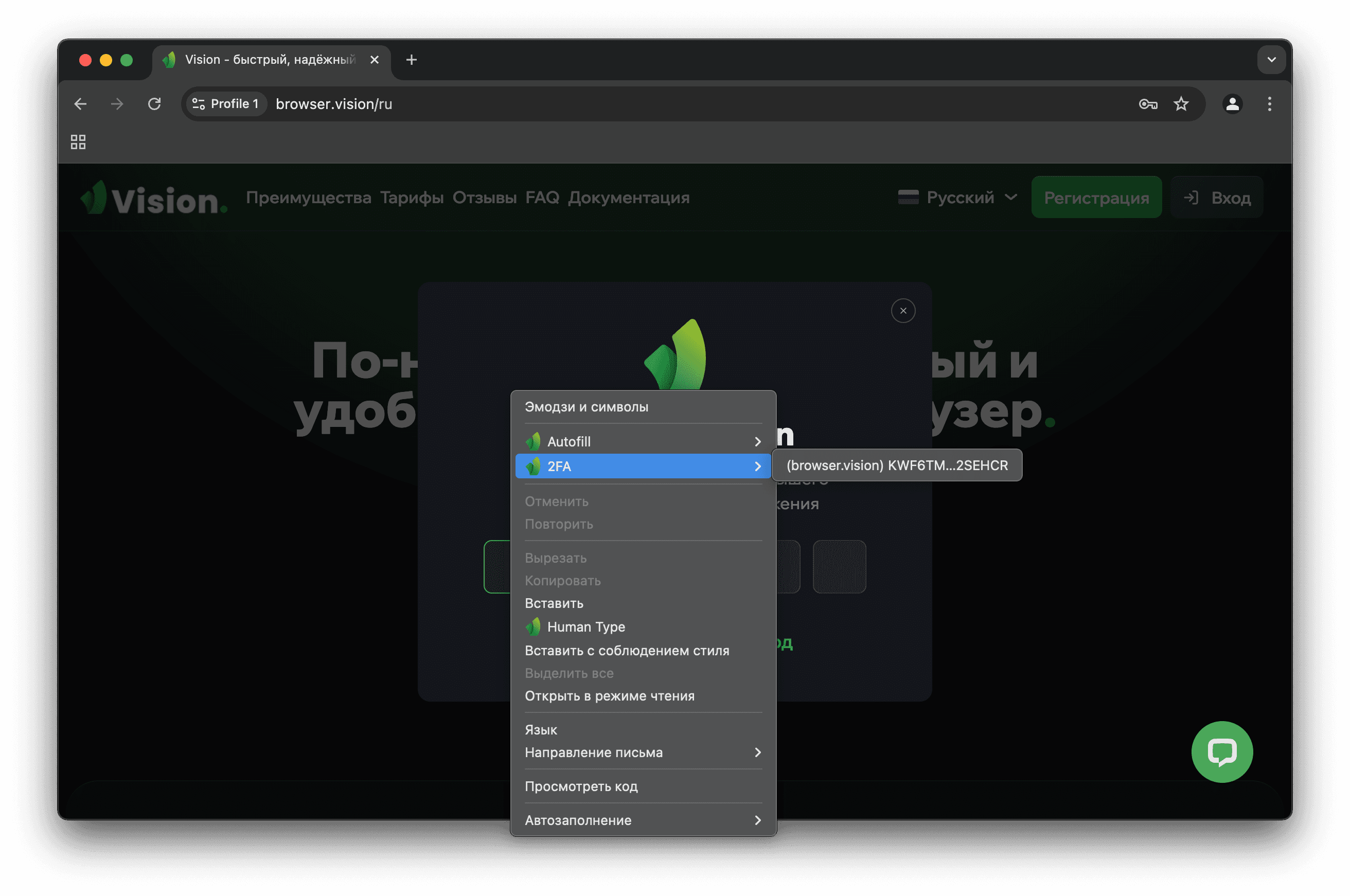This screenshot has width=1350, height=896.
Task: Click the apps grid icon in bookmarks bar
Action: click(x=78, y=142)
